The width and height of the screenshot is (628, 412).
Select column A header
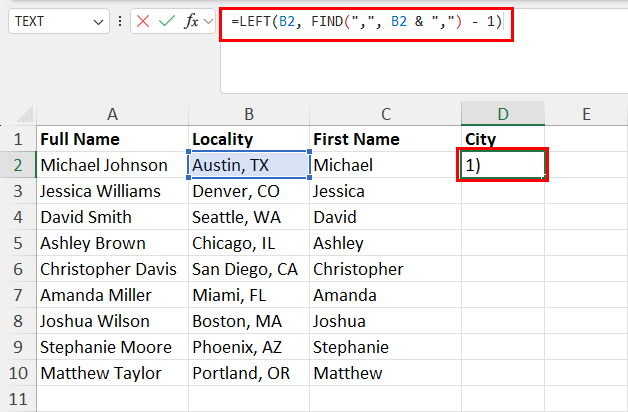(113, 114)
